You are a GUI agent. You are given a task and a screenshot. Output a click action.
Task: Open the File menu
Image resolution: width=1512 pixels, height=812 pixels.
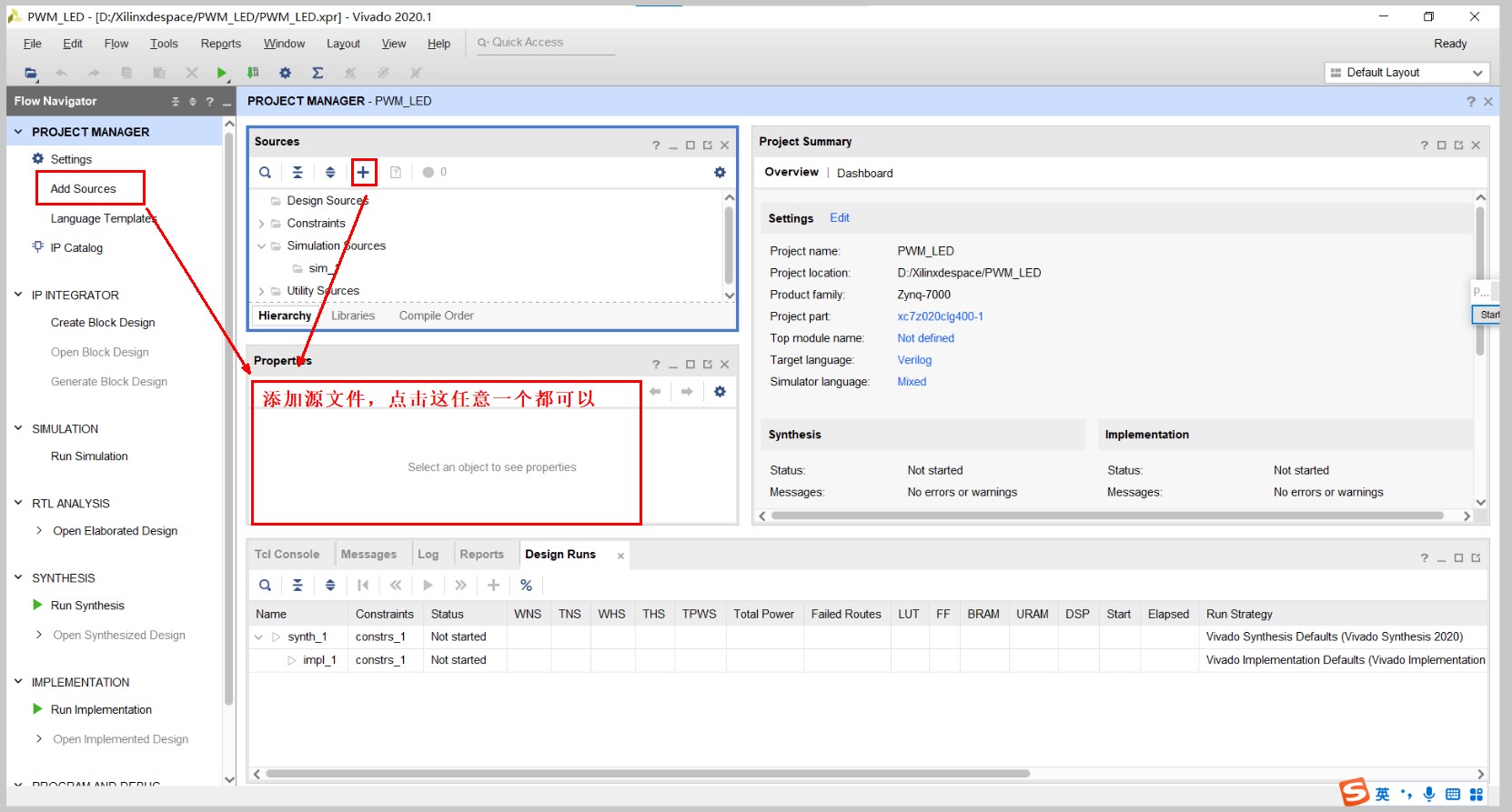point(33,44)
